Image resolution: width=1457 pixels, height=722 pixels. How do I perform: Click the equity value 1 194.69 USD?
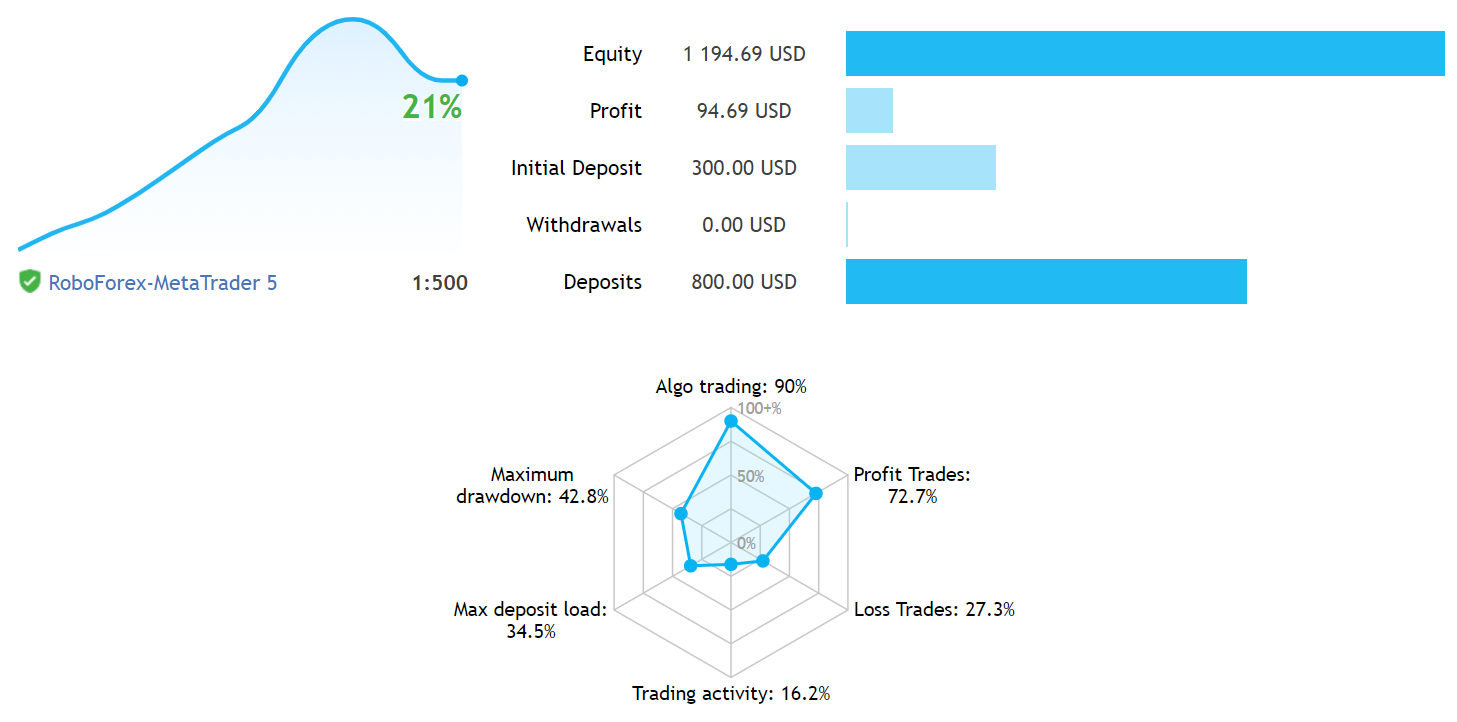click(x=744, y=54)
